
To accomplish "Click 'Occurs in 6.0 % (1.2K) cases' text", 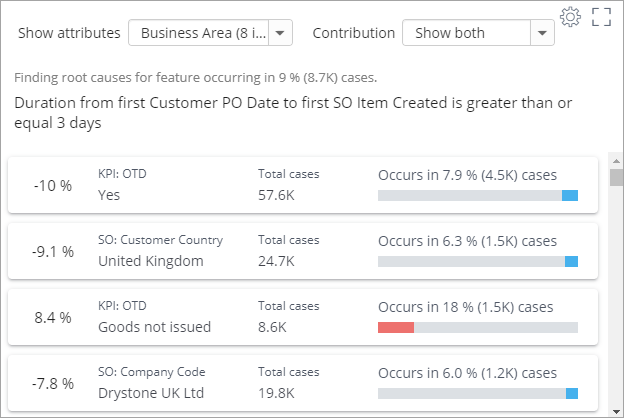I will tap(468, 373).
